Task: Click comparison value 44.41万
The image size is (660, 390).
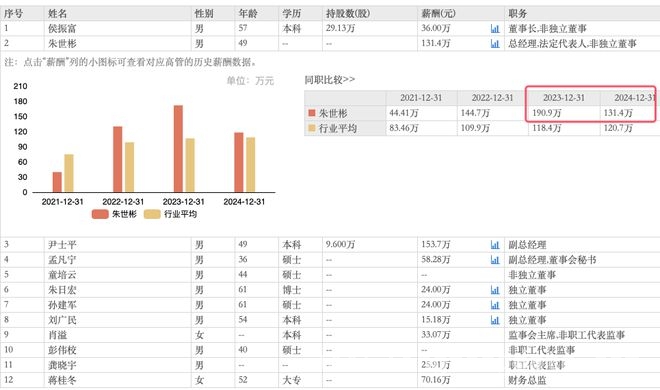Action: pos(404,113)
